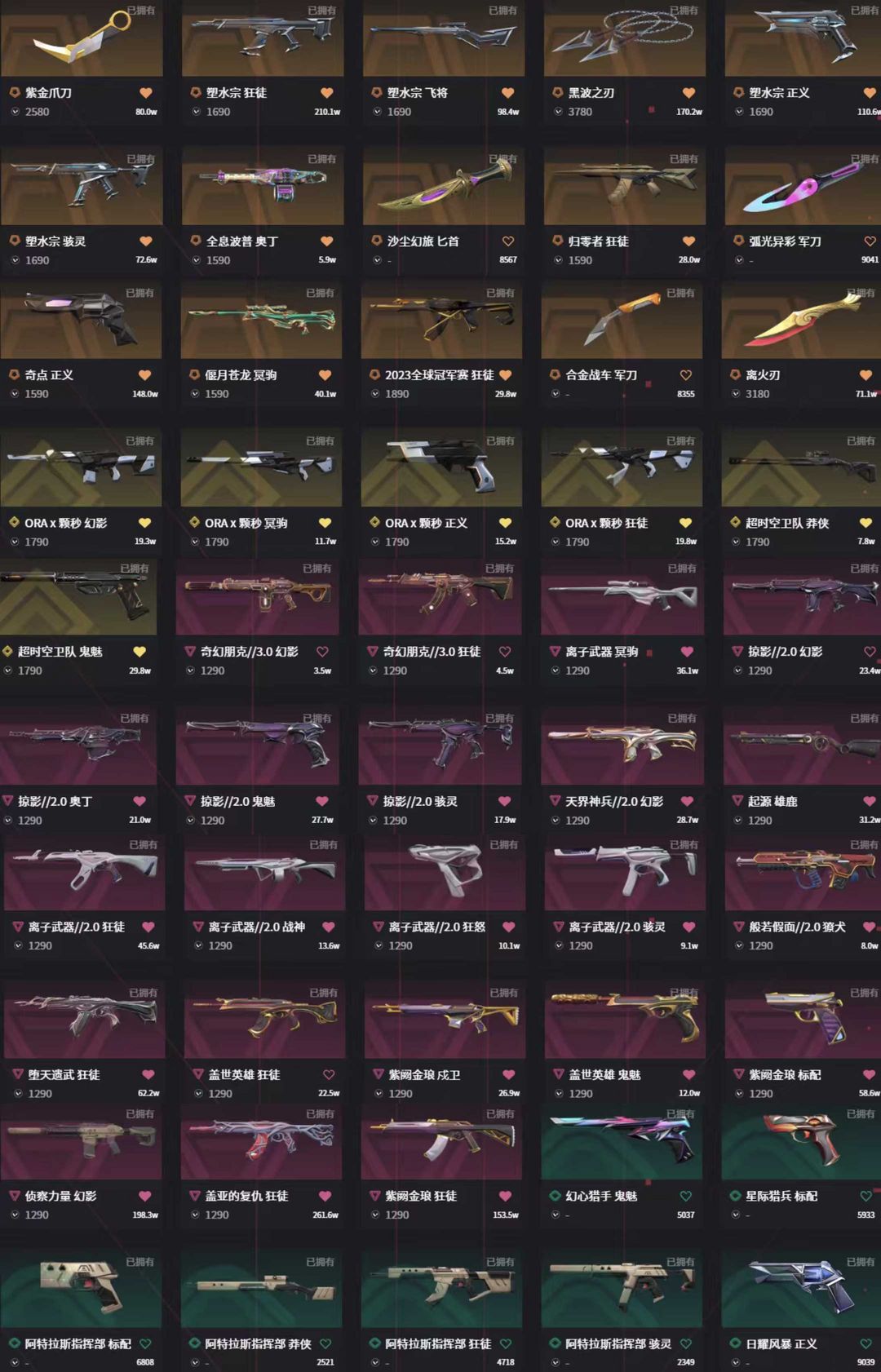Click the 天界神兵//2.0 幻影 skin name
Image resolution: width=881 pixels, height=1372 pixels.
[614, 801]
